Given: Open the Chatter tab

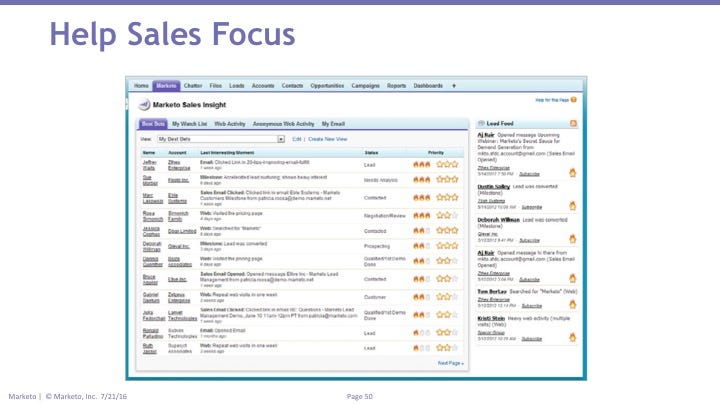Looking at the screenshot, I should [x=193, y=86].
